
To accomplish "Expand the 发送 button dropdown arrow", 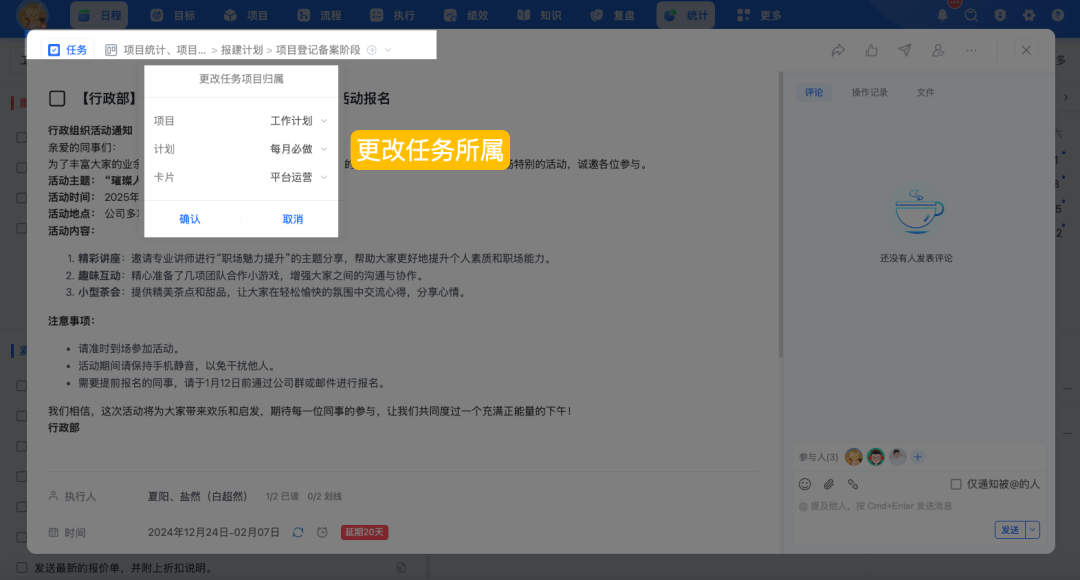I will click(1031, 529).
